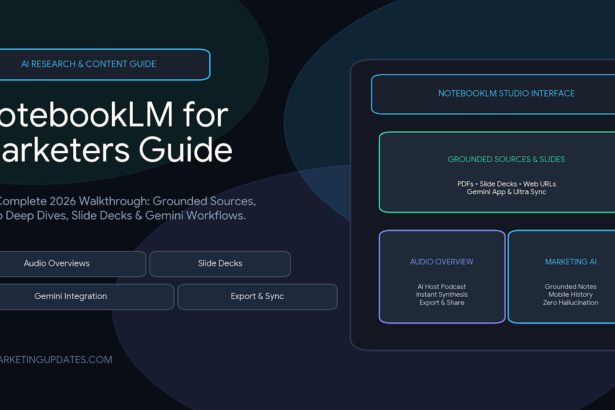Select the Slide Decks pill
The width and height of the screenshot is (615, 410).
[x=220, y=264]
